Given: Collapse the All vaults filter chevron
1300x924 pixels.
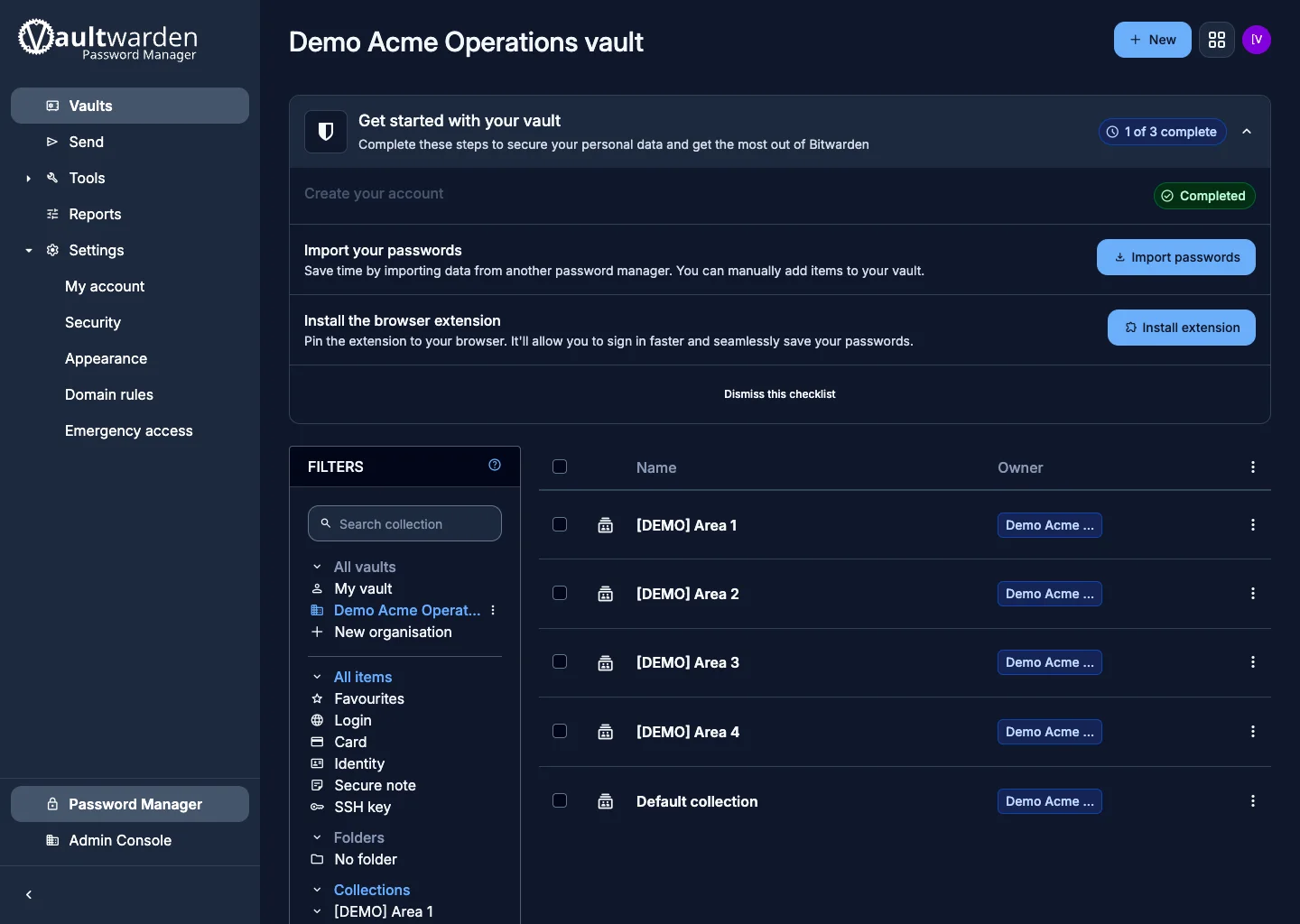Looking at the screenshot, I should click(317, 567).
